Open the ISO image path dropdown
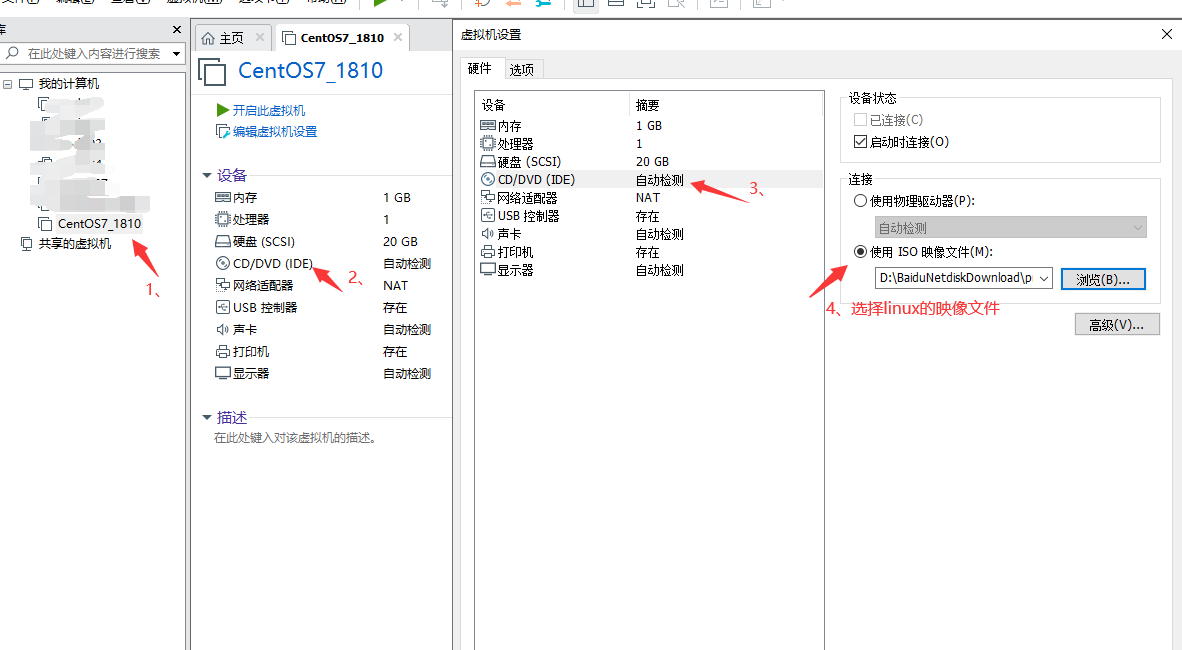Screen dimensions: 1182x650 1044,278
